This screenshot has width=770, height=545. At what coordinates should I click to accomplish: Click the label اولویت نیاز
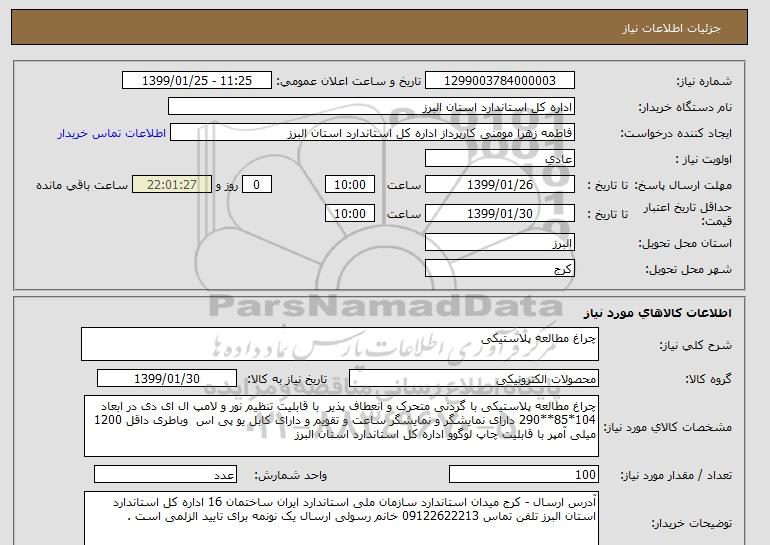pyautogui.click(x=704, y=159)
